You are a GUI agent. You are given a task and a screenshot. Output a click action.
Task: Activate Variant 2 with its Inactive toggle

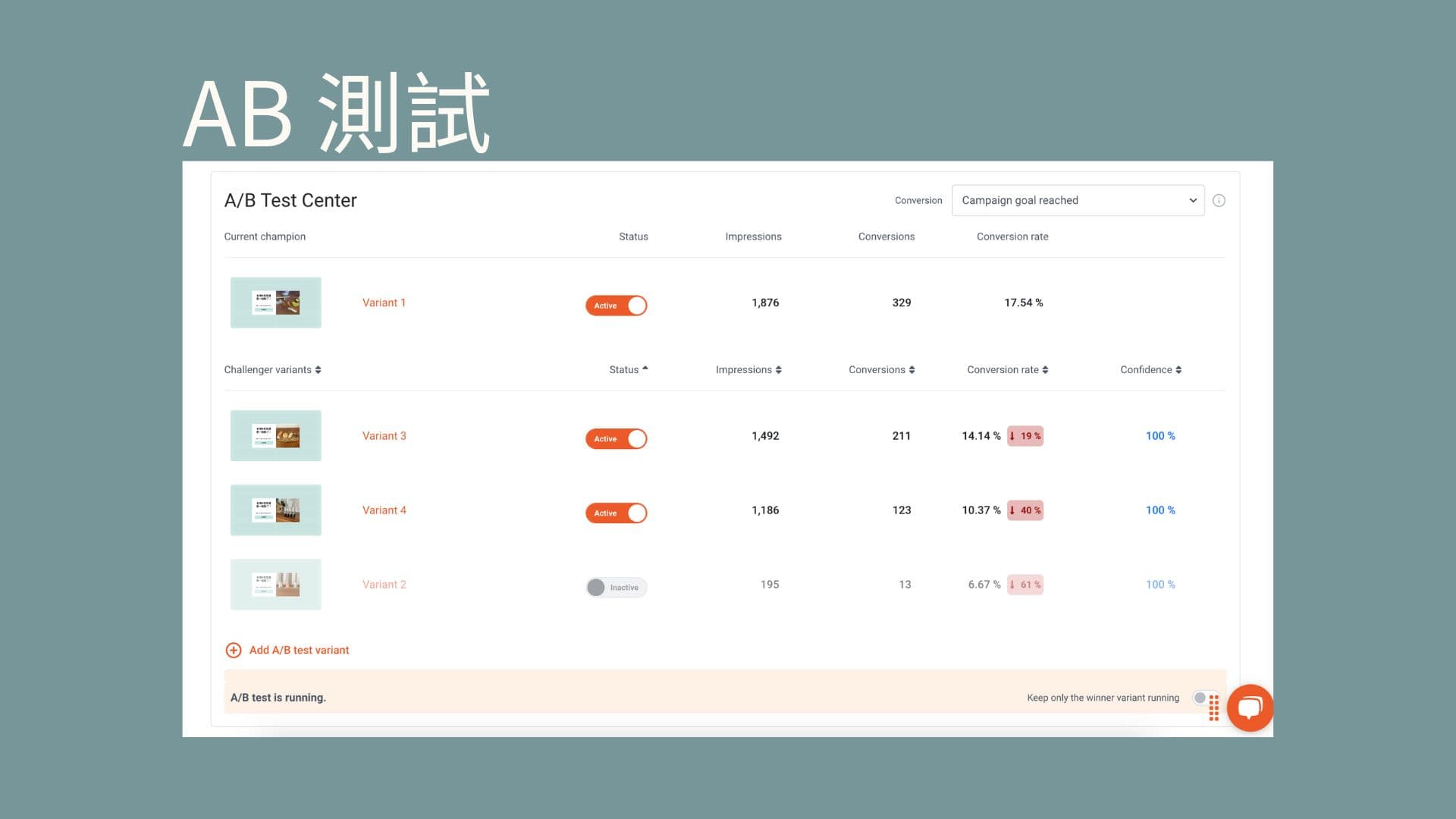click(615, 587)
